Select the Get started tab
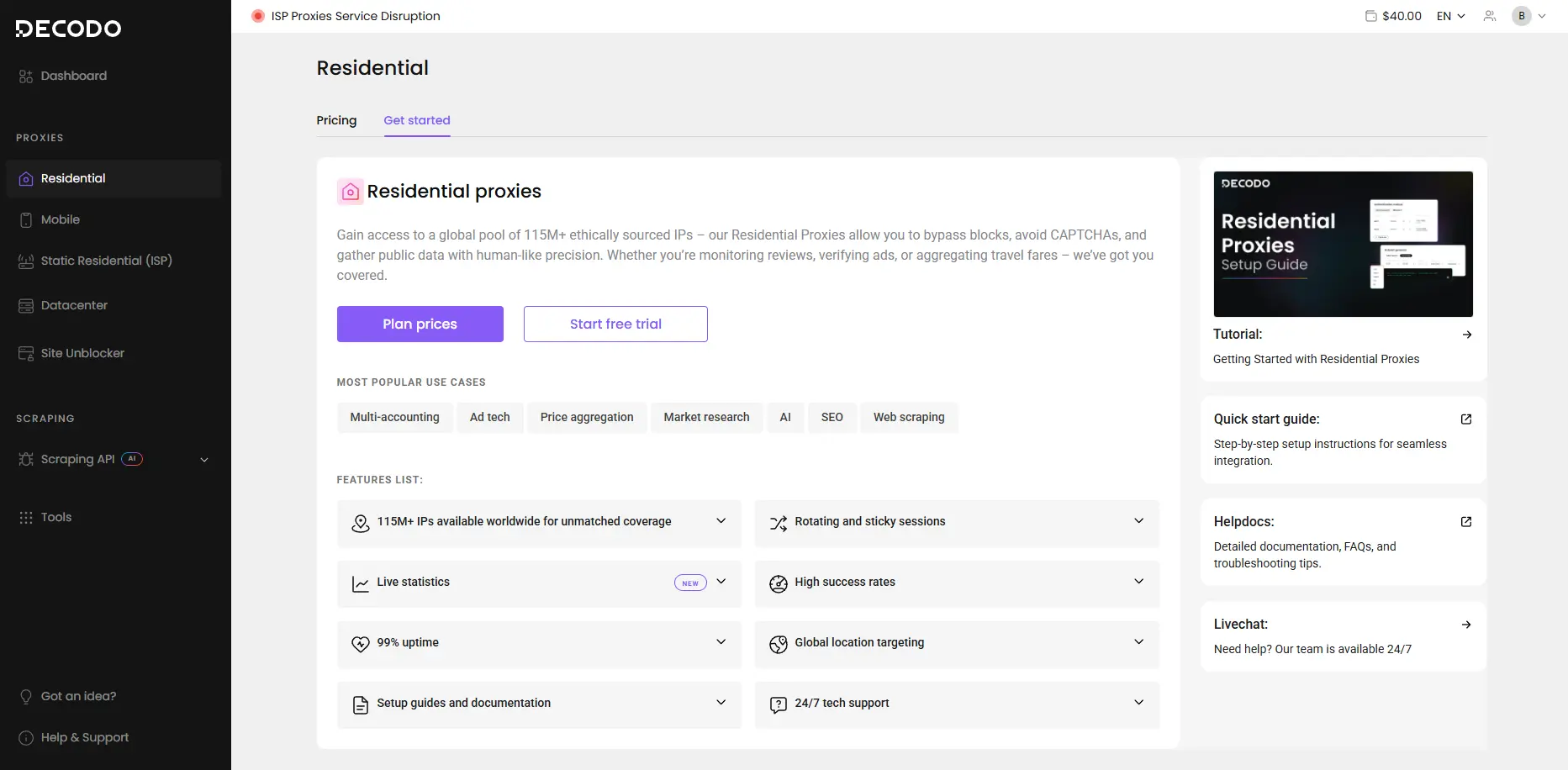 tap(417, 120)
